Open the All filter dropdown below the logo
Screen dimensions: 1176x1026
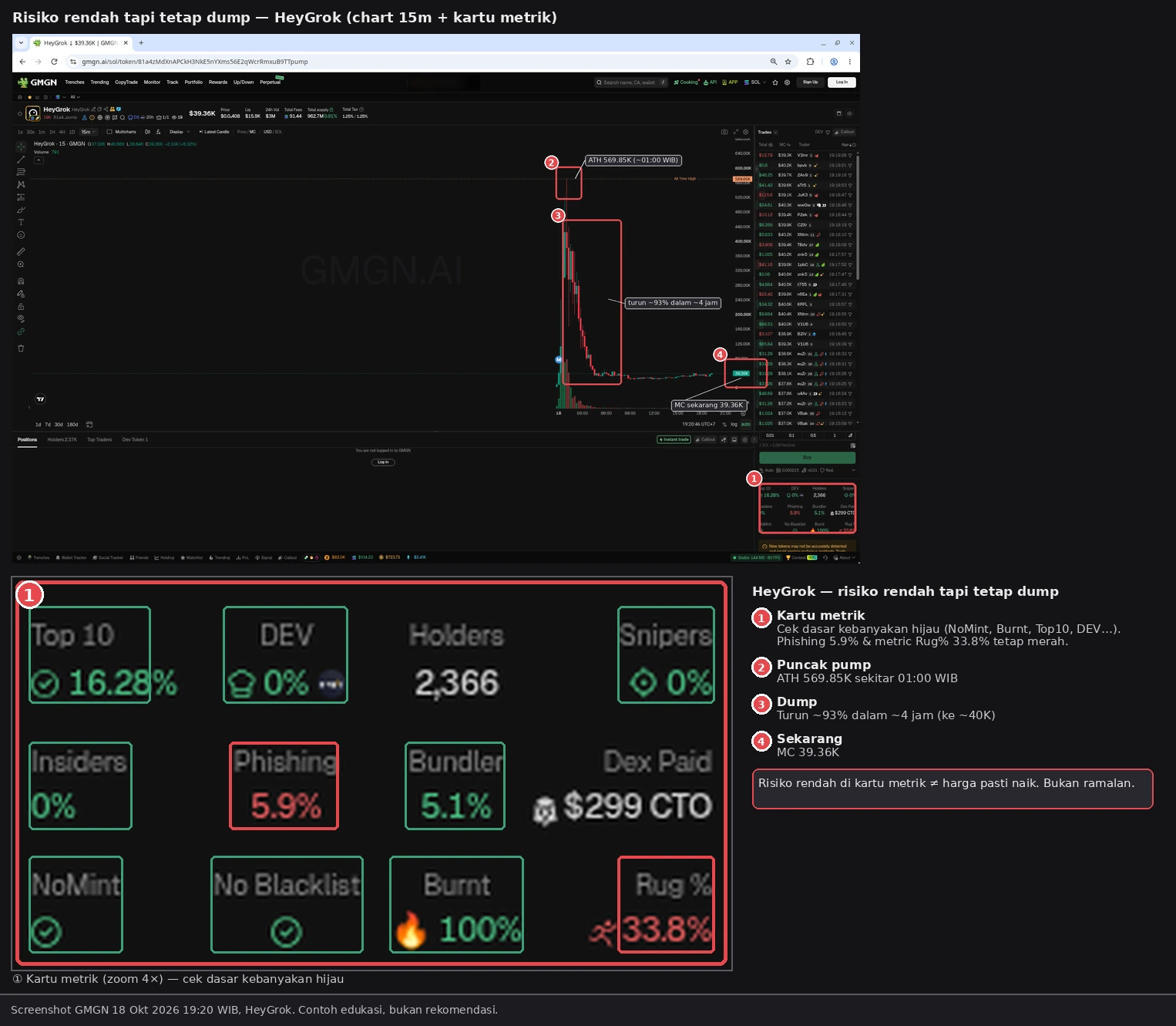click(75, 97)
